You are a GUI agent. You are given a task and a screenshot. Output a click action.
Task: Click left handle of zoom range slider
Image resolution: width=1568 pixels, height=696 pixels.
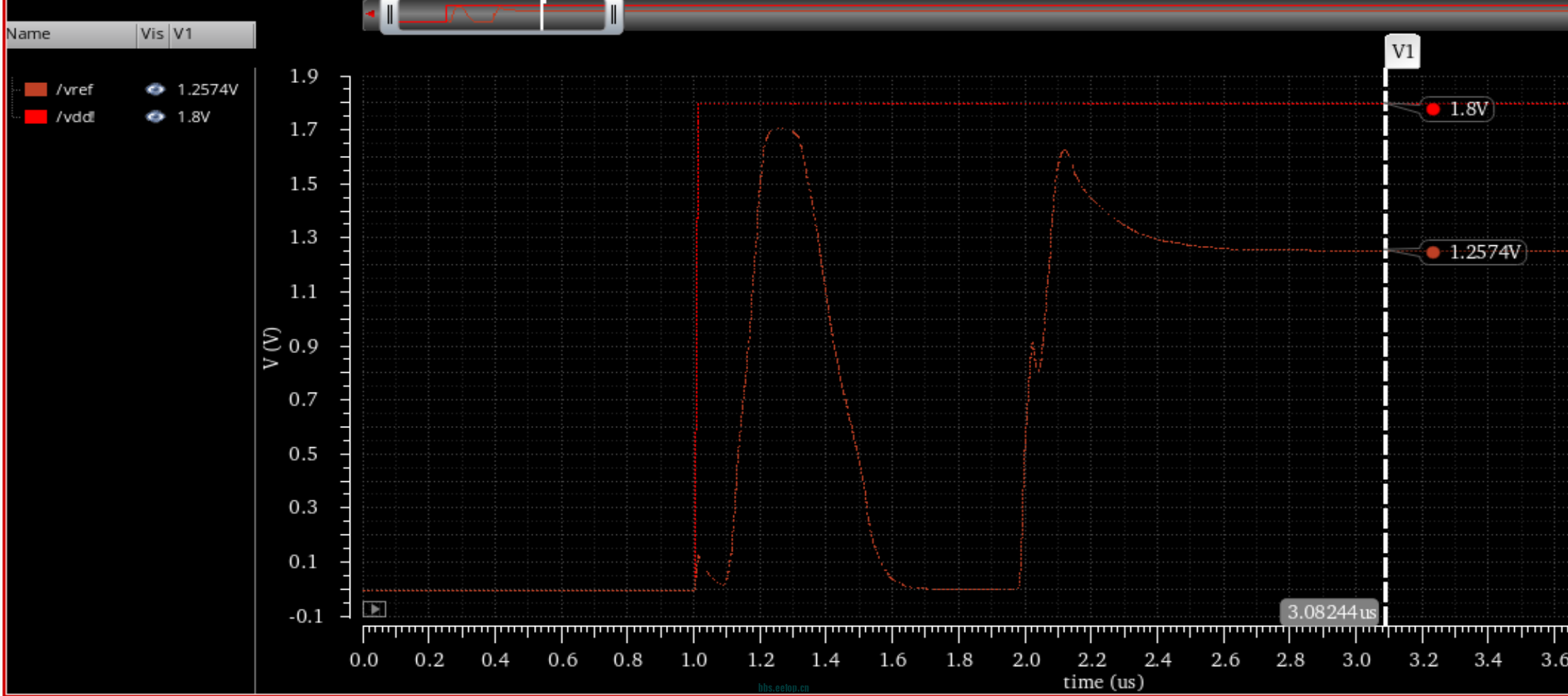pos(389,15)
